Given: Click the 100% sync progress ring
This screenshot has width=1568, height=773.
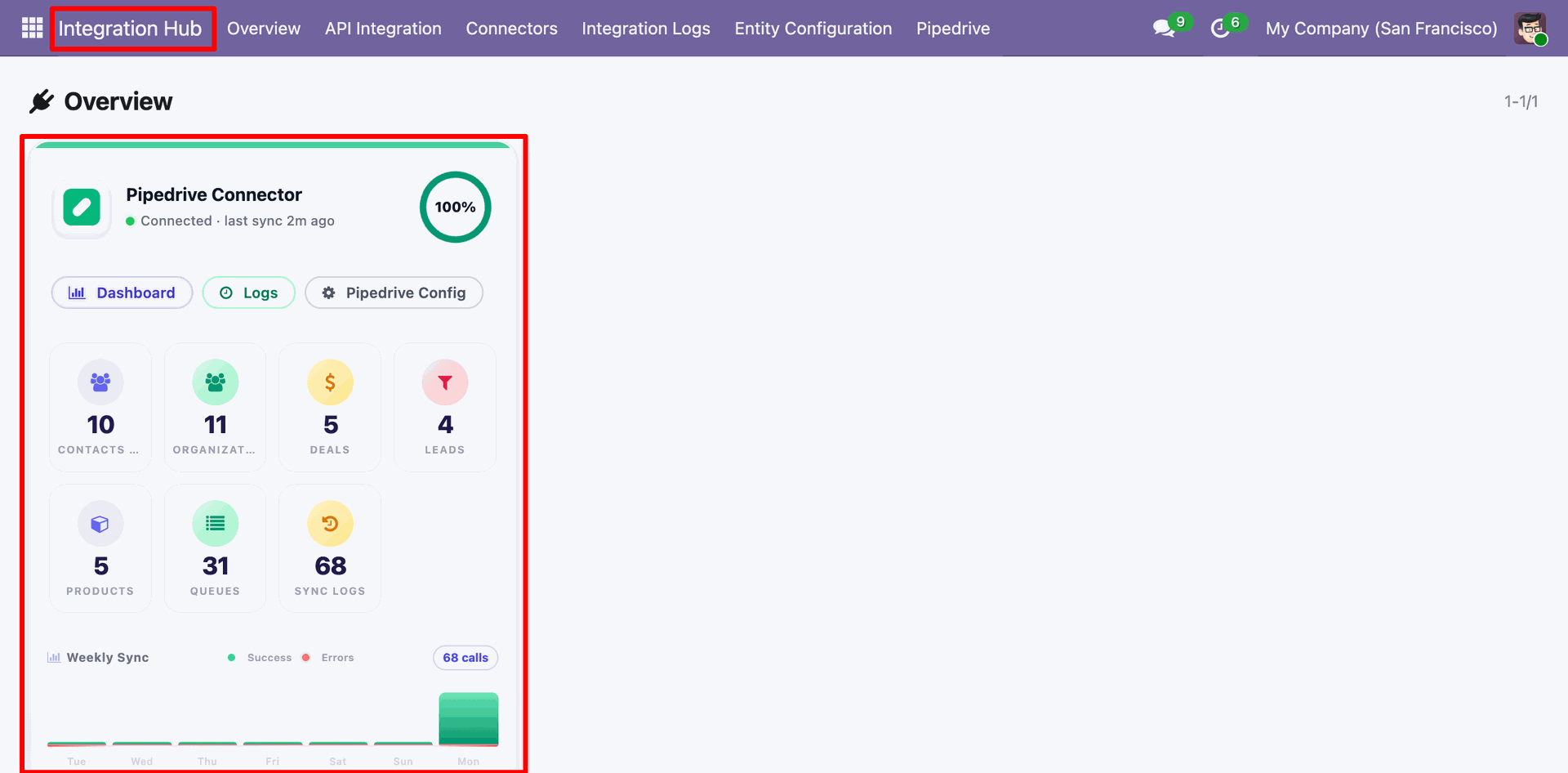Looking at the screenshot, I should click(x=455, y=207).
